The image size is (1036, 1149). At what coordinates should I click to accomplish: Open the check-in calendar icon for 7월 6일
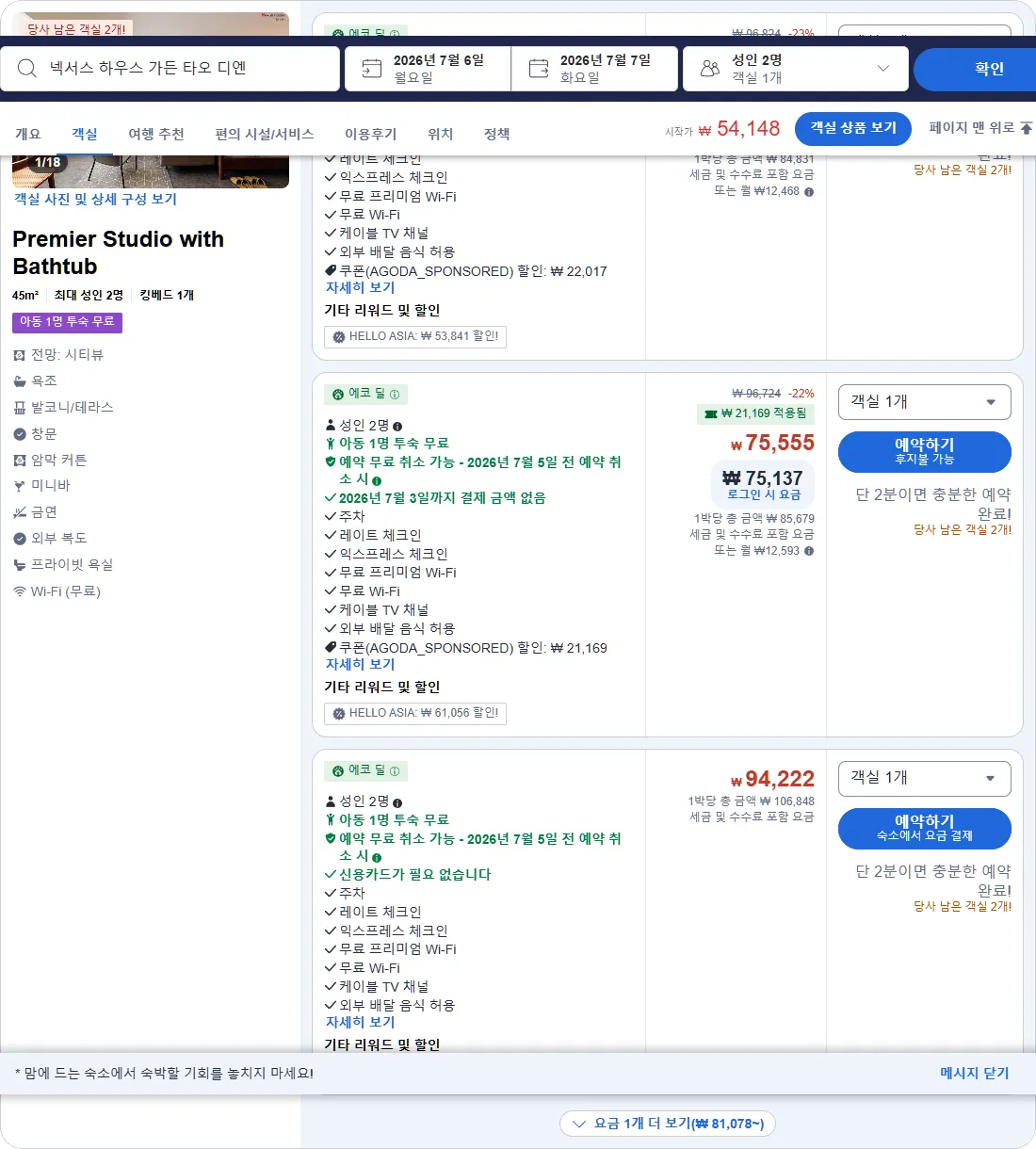pyautogui.click(x=372, y=68)
